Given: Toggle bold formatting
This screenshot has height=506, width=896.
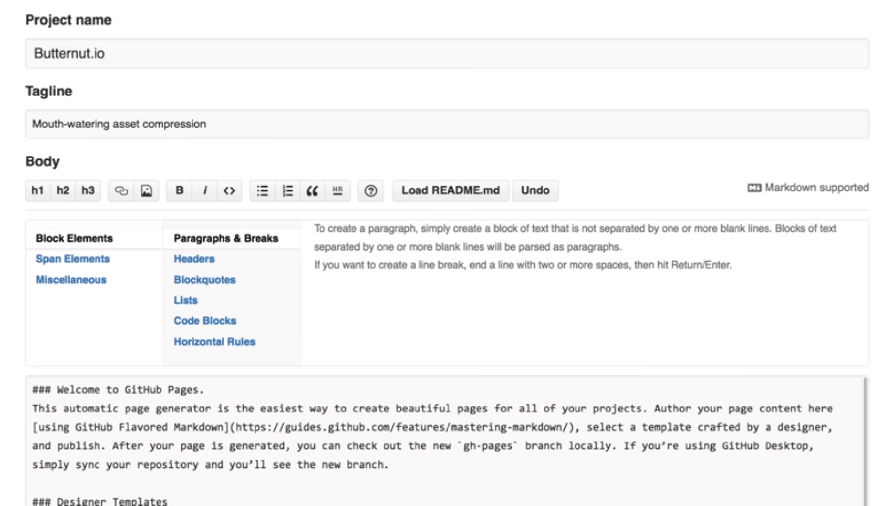Looking at the screenshot, I should click(x=179, y=190).
